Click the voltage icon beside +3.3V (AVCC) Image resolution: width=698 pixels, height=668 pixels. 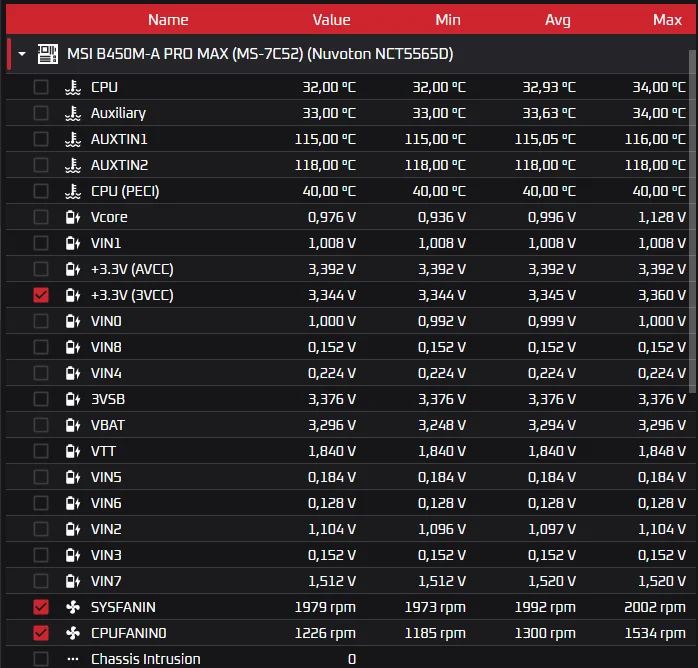(73, 269)
